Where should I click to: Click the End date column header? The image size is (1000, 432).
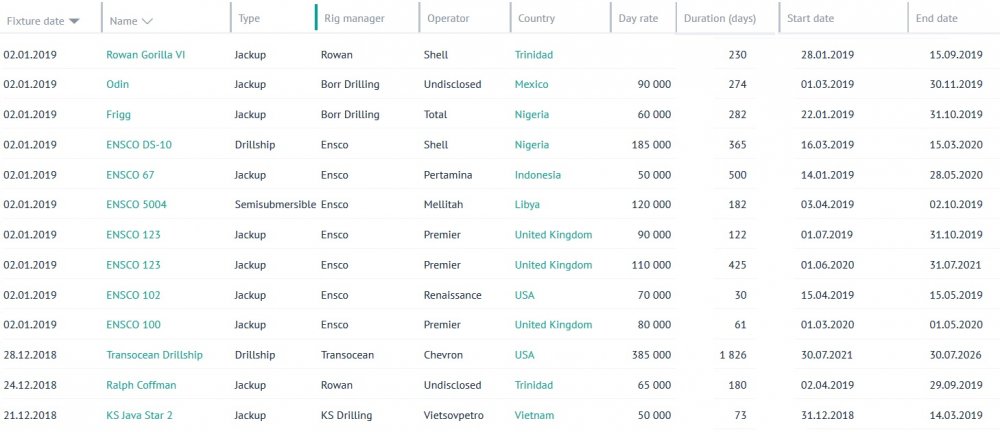[x=936, y=19]
